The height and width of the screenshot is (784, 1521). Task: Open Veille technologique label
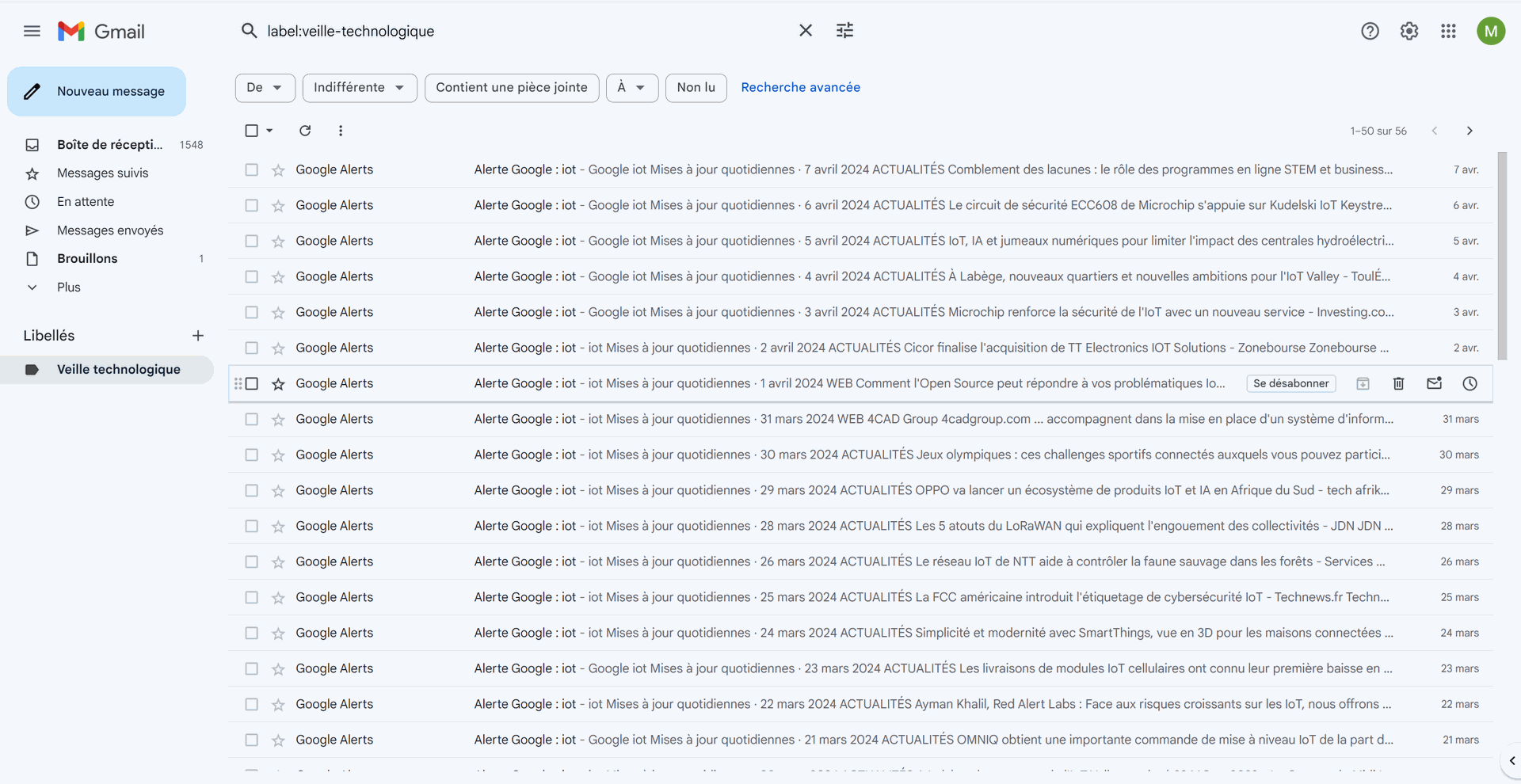[119, 370]
